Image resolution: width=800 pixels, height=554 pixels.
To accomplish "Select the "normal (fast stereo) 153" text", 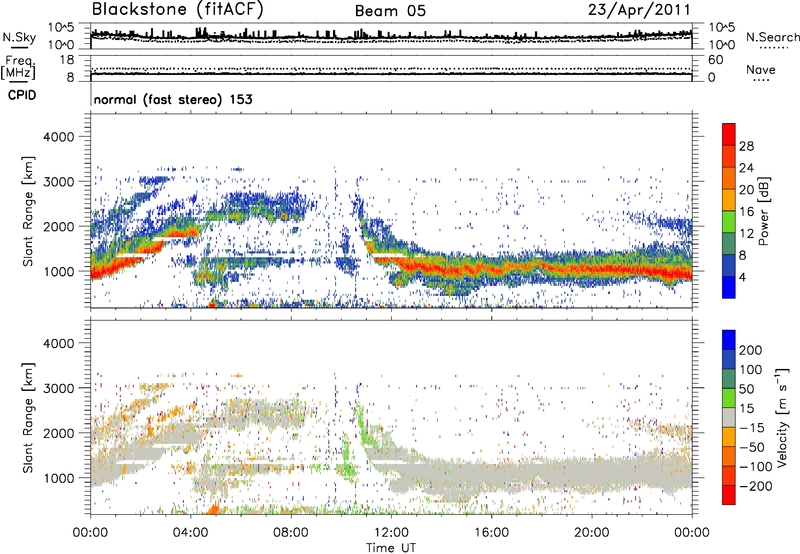I will pos(173,99).
